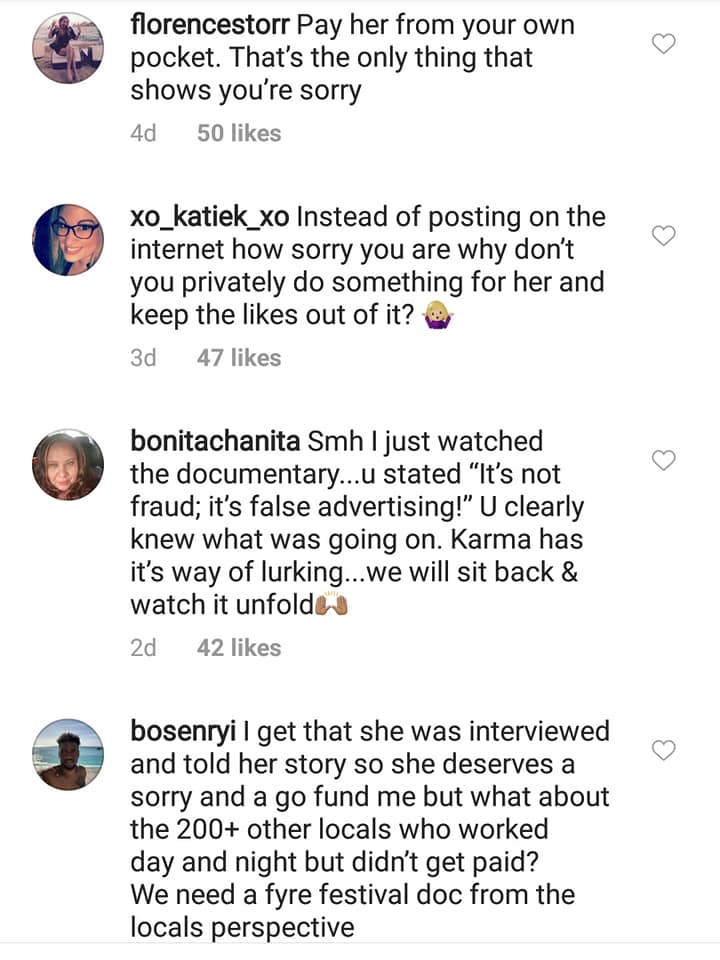This screenshot has width=720, height=960.
Task: Like florencestorr's comment with the heart
Action: pyautogui.click(x=664, y=43)
